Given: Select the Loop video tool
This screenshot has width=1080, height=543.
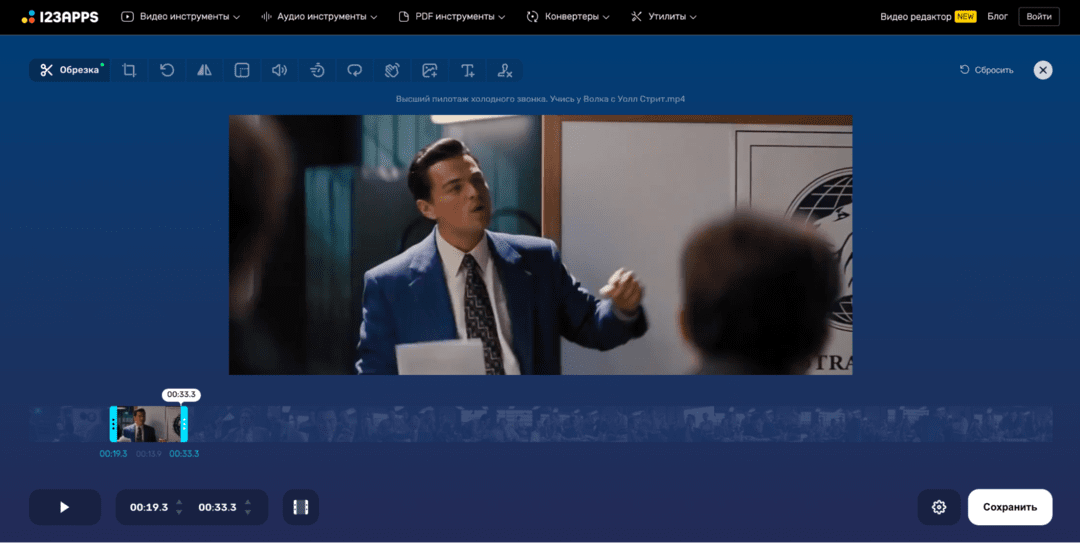Looking at the screenshot, I should [x=355, y=70].
